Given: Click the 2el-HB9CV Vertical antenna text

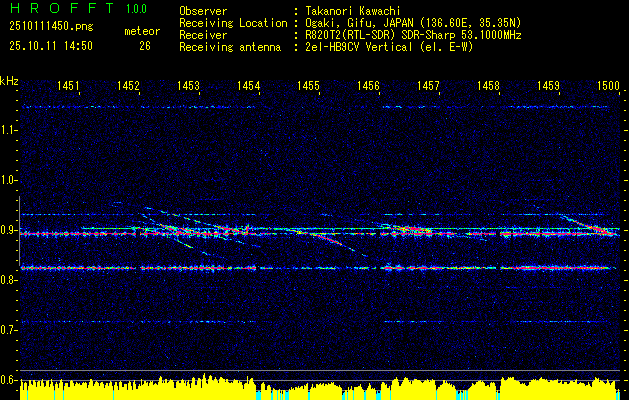Looking at the screenshot, I should point(387,47).
